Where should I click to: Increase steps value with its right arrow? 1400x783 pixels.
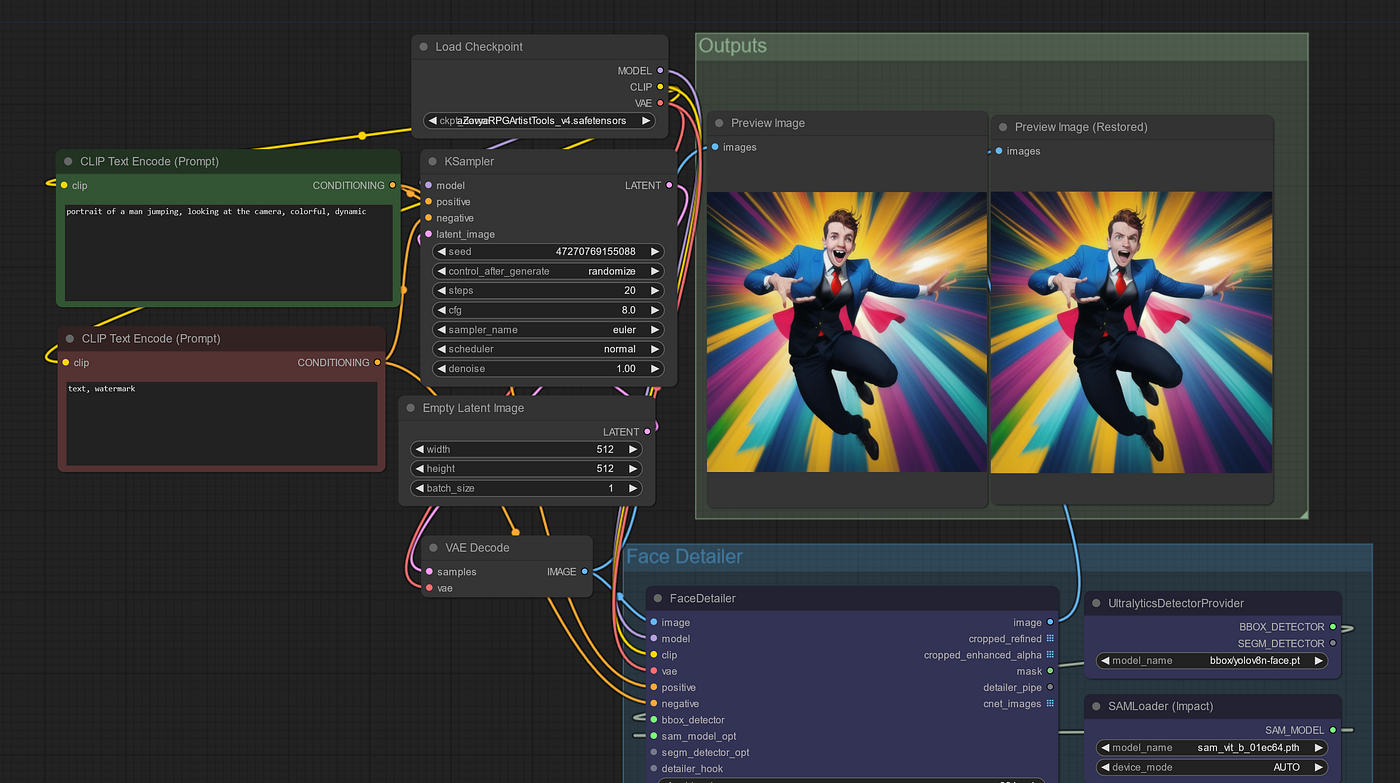coord(655,291)
